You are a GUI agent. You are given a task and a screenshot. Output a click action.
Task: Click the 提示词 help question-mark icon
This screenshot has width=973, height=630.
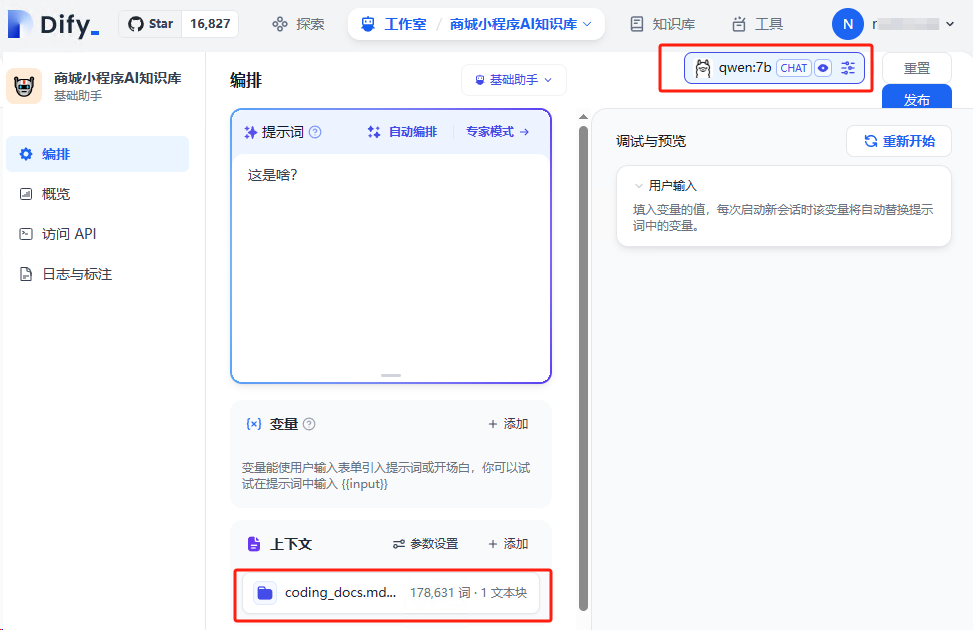316,130
